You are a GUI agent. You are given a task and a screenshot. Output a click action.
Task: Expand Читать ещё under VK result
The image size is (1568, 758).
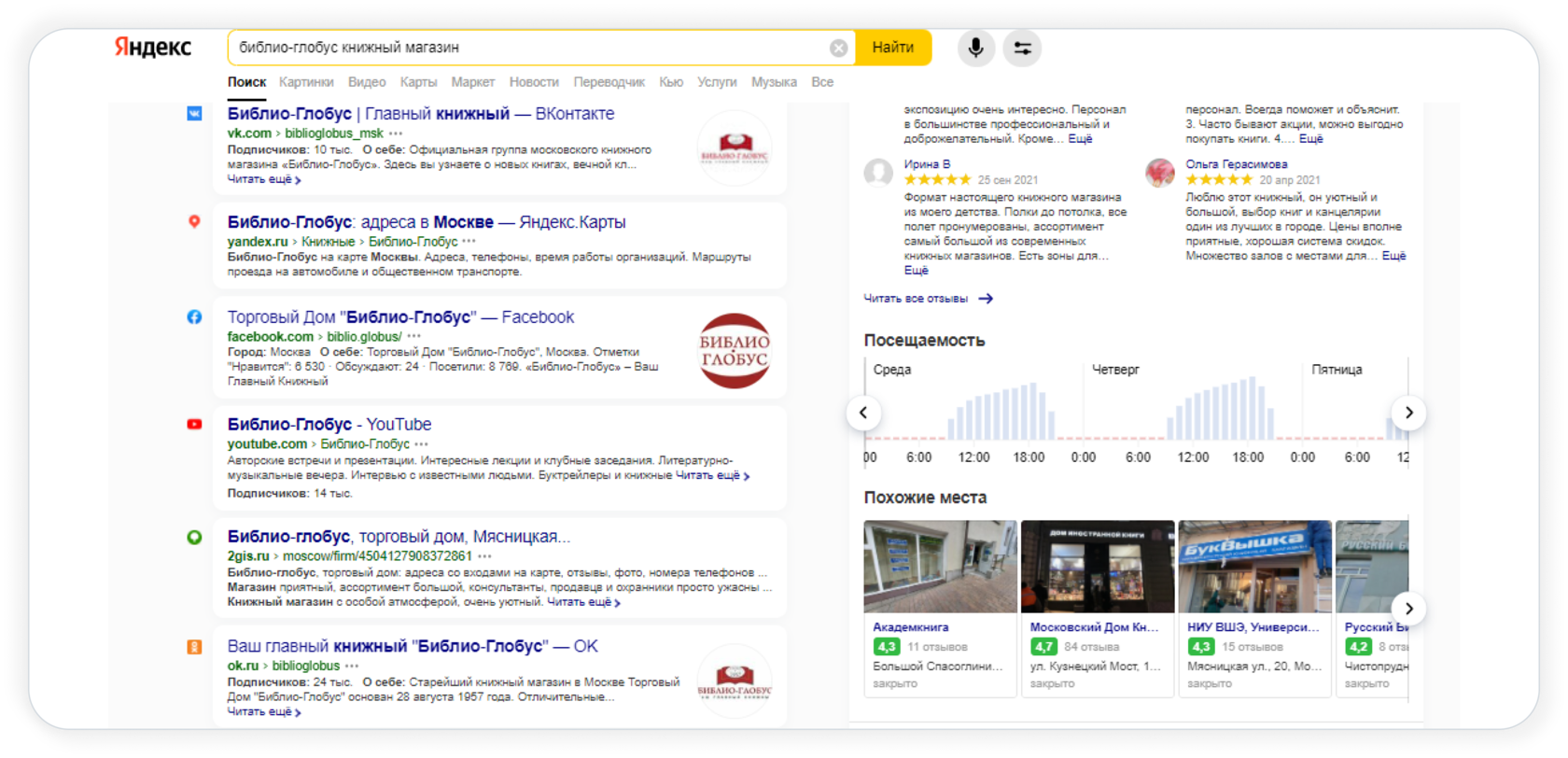pyautogui.click(x=264, y=179)
